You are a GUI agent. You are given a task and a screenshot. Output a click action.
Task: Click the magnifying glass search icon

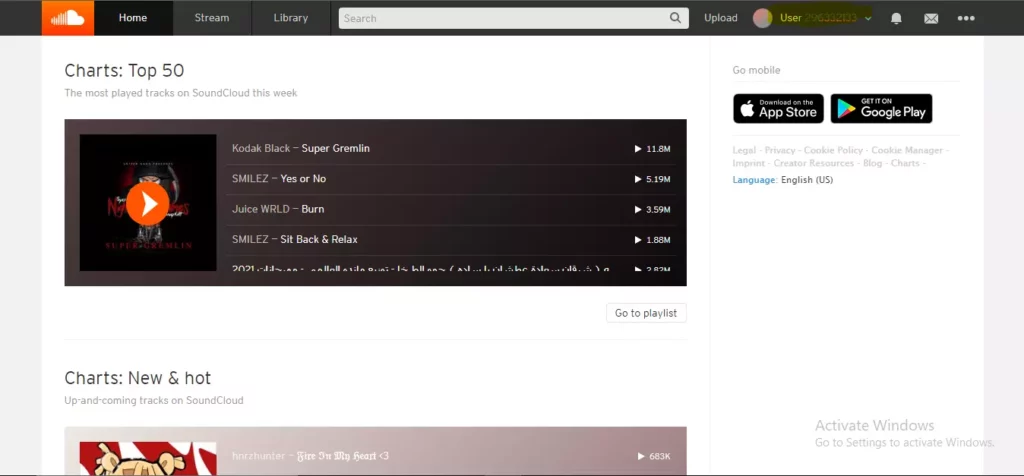click(x=675, y=18)
